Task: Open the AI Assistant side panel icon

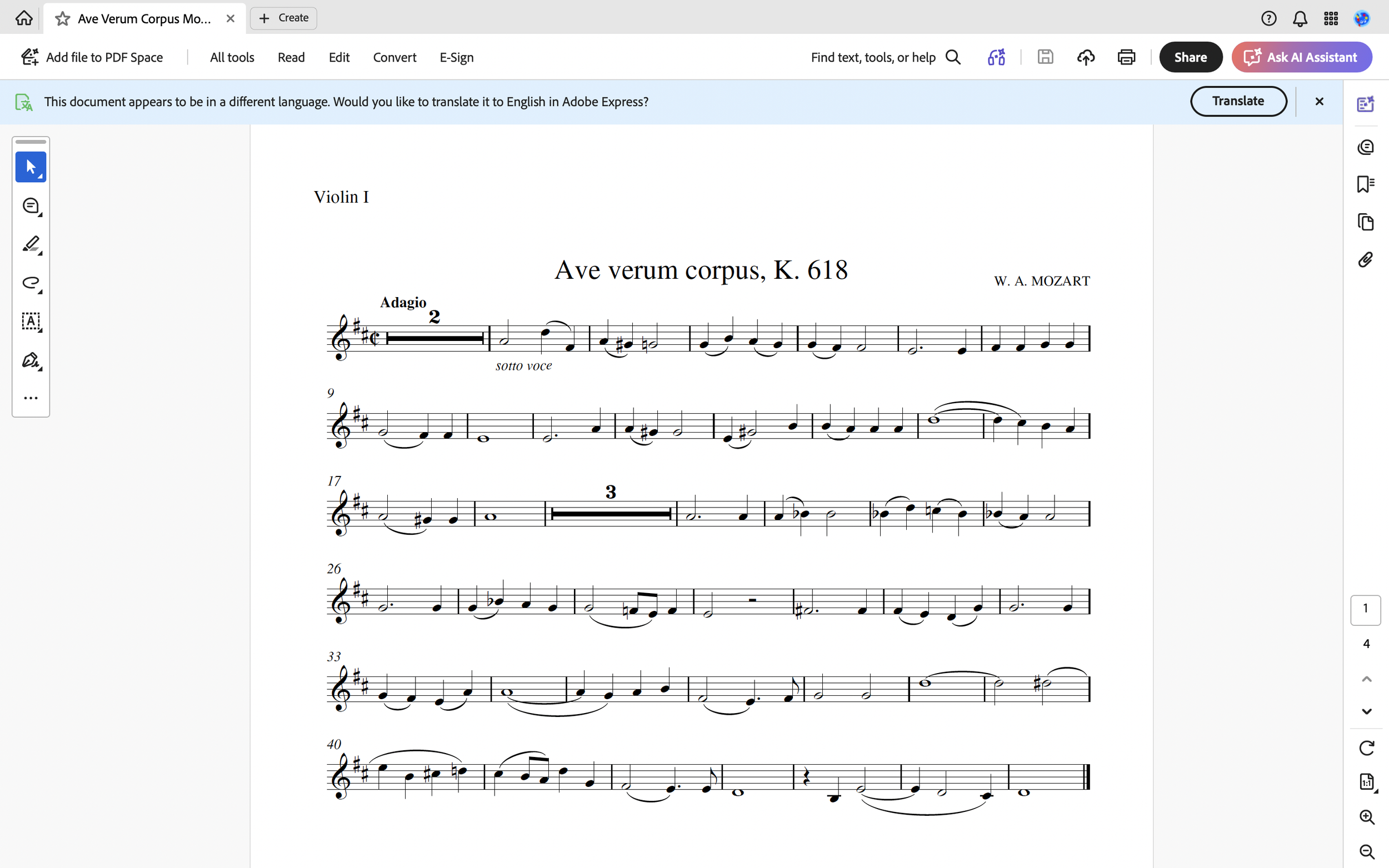Action: pyautogui.click(x=1366, y=104)
